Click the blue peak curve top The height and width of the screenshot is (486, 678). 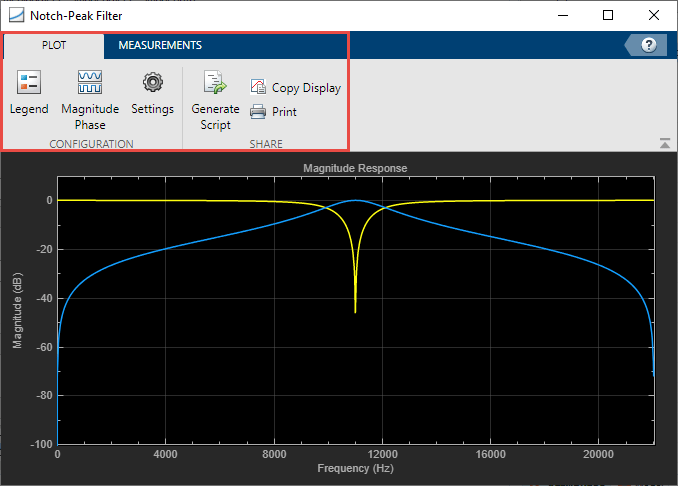click(x=355, y=200)
